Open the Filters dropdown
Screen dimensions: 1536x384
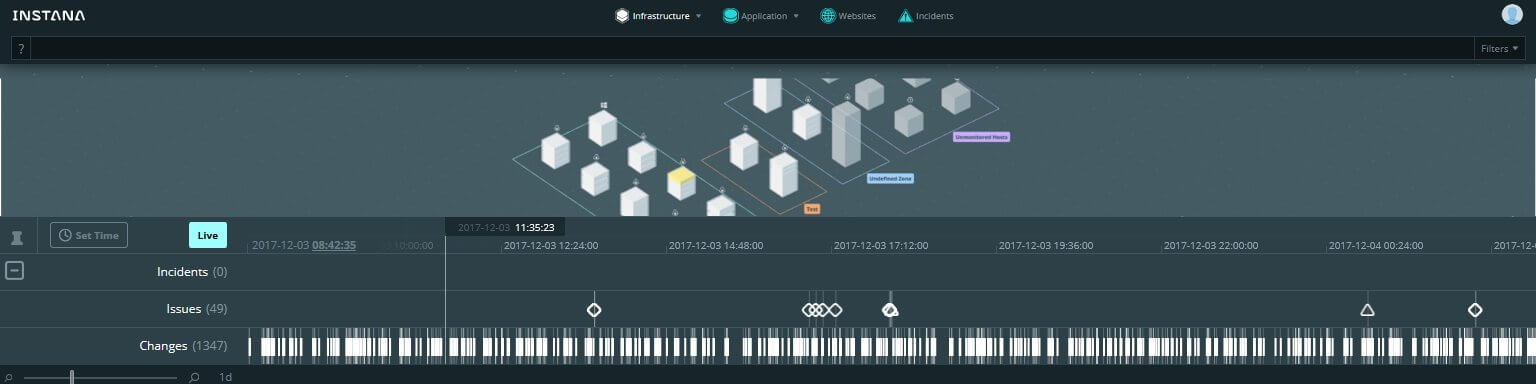[x=1499, y=48]
